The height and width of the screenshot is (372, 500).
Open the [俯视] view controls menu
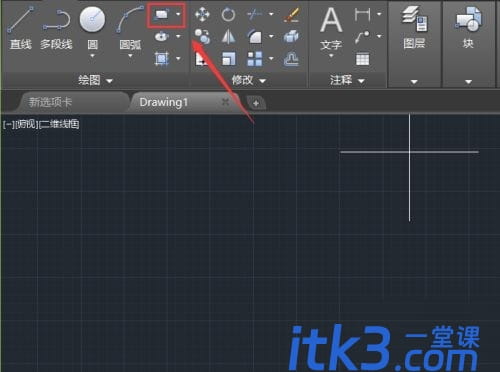pos(27,124)
